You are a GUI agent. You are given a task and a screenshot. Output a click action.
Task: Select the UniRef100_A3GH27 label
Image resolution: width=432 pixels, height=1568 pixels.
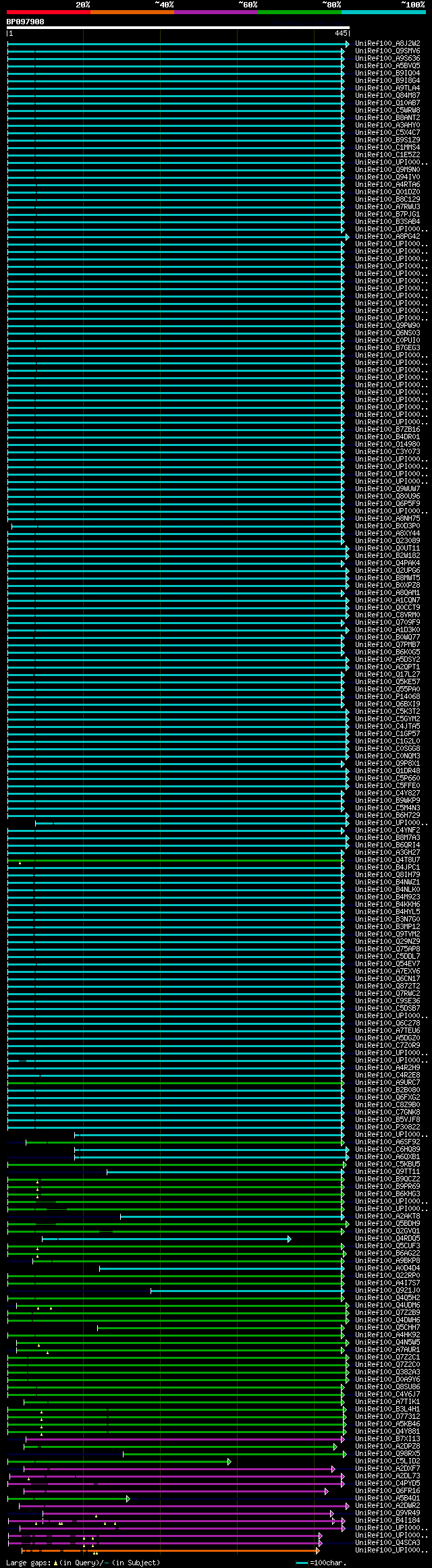click(387, 853)
